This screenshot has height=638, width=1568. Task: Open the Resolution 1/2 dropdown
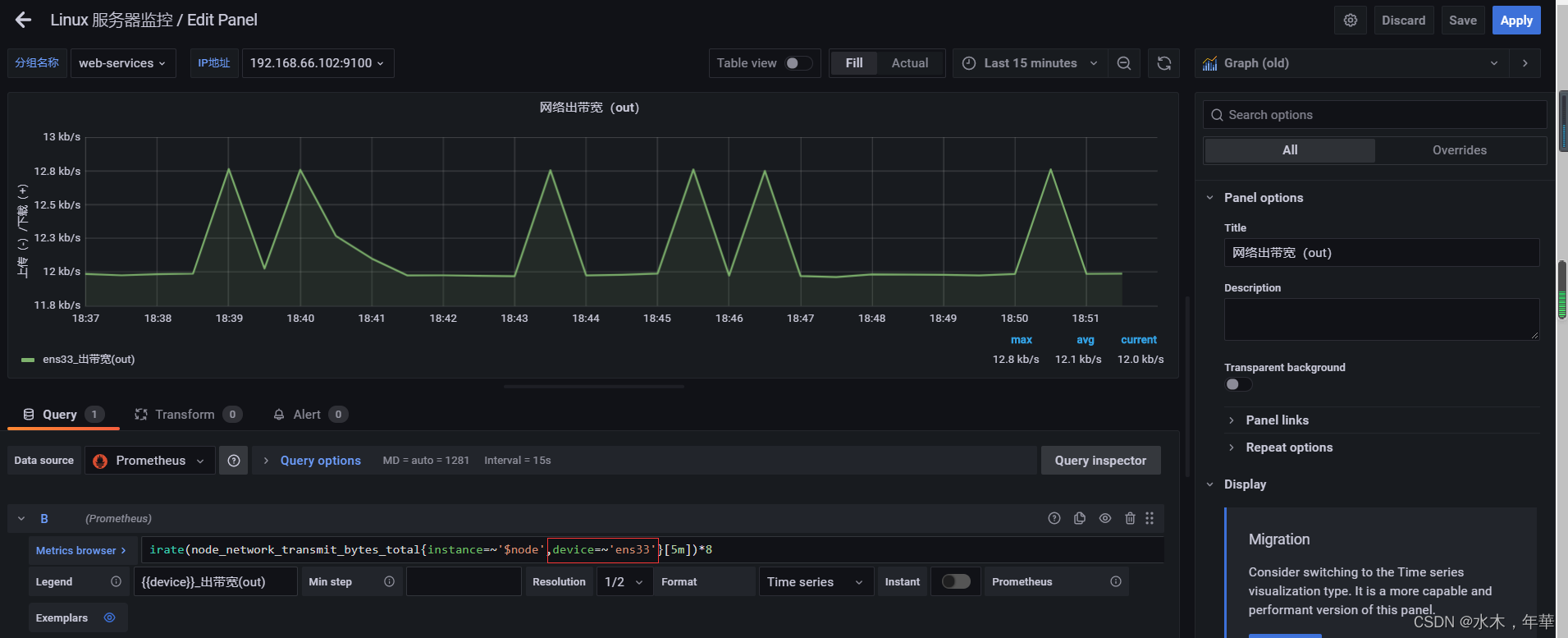624,581
